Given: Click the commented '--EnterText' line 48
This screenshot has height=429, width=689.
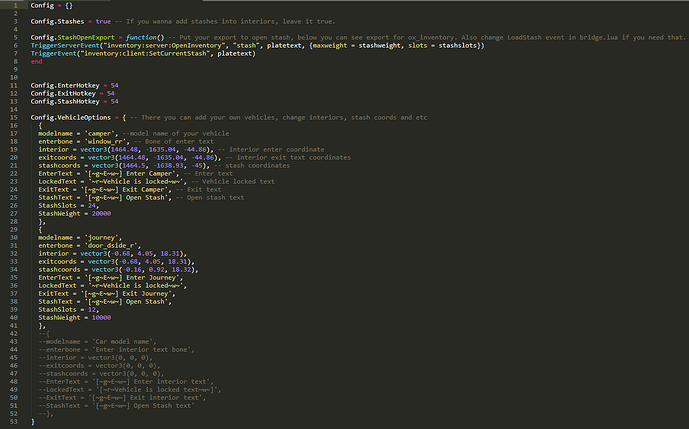Looking at the screenshot, I should [126, 382].
